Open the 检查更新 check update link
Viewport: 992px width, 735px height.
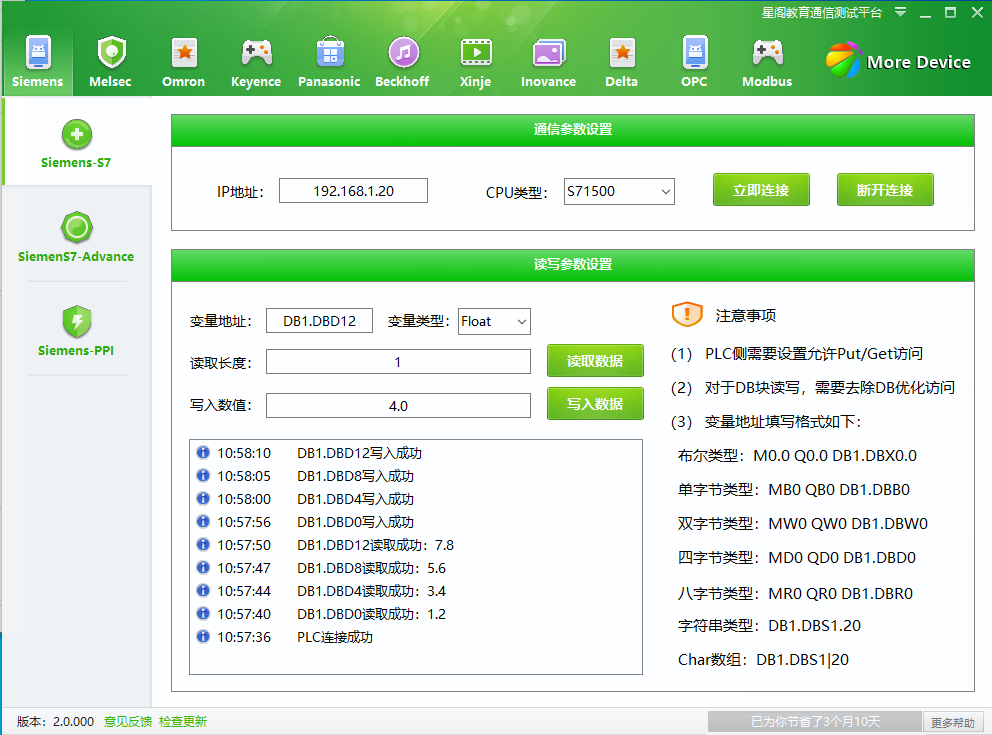[183, 722]
